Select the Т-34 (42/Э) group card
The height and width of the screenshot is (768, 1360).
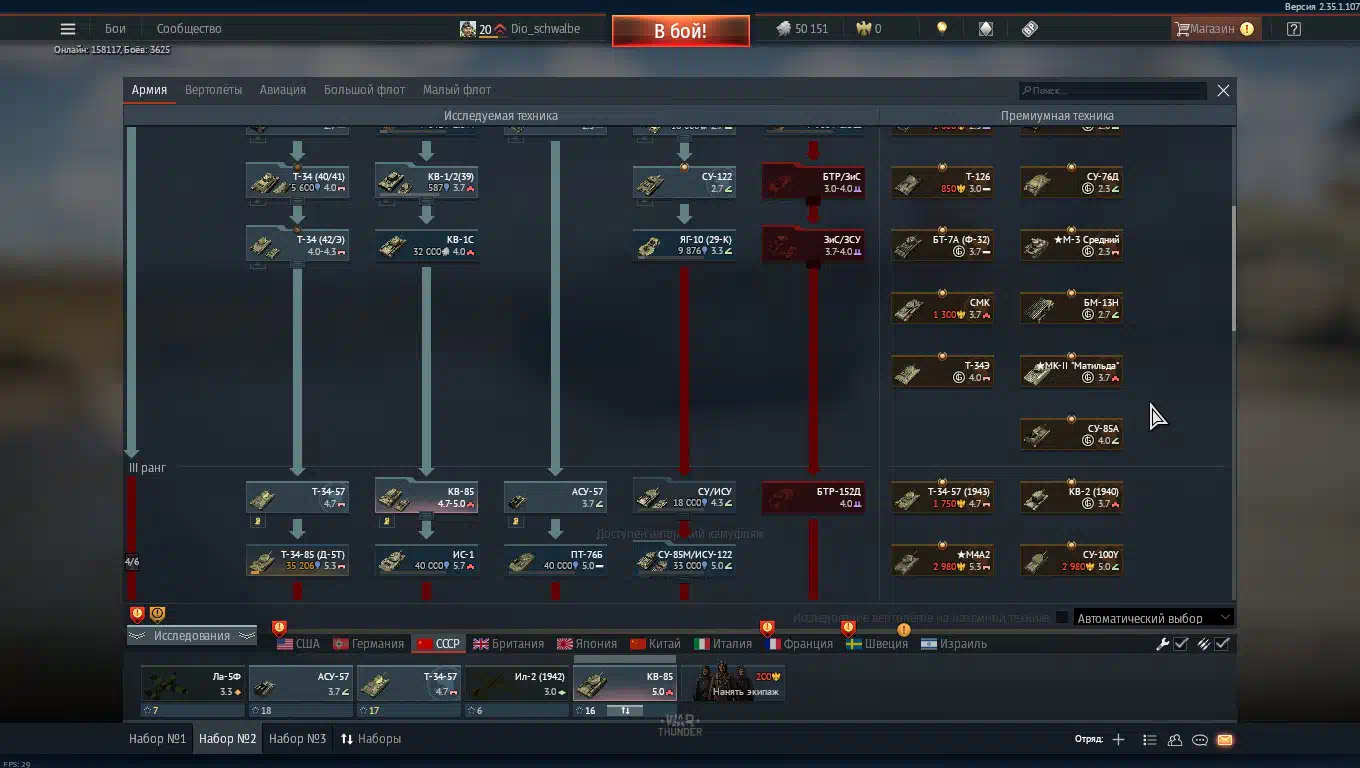coord(297,245)
